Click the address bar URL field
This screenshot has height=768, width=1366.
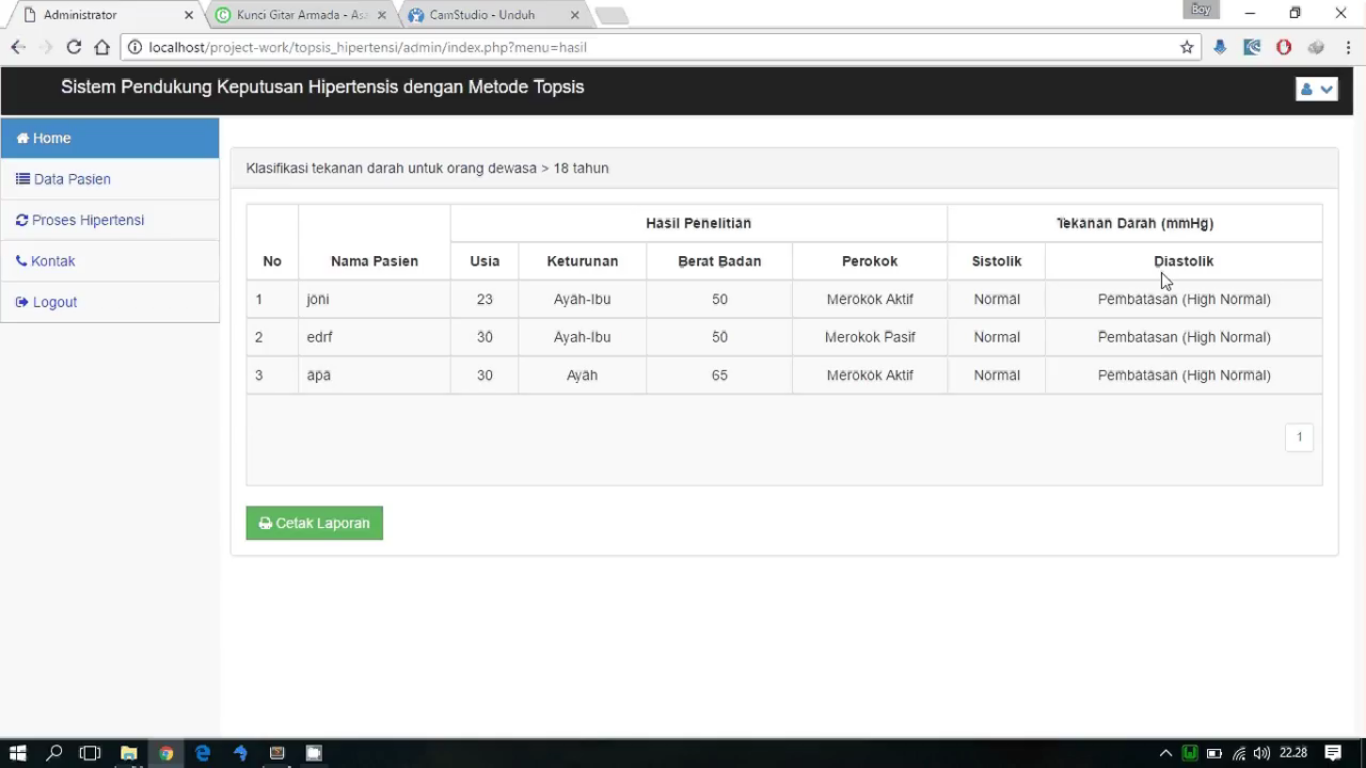(x=650, y=47)
